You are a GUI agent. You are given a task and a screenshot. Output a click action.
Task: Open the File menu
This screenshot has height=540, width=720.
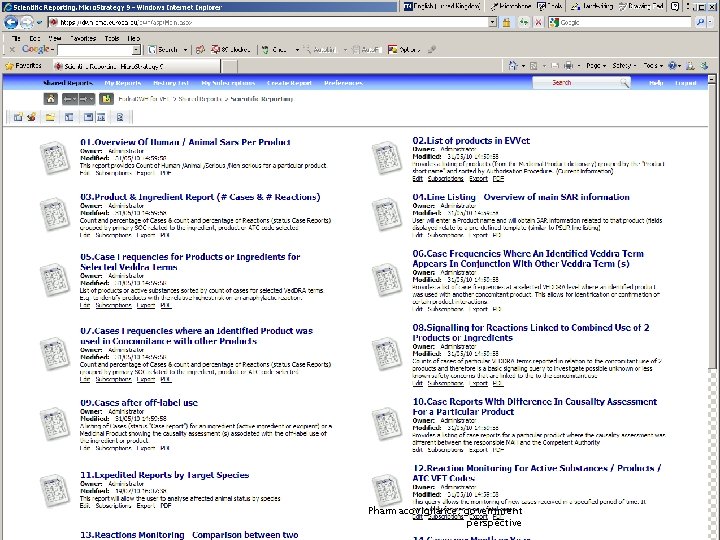[x=16, y=38]
